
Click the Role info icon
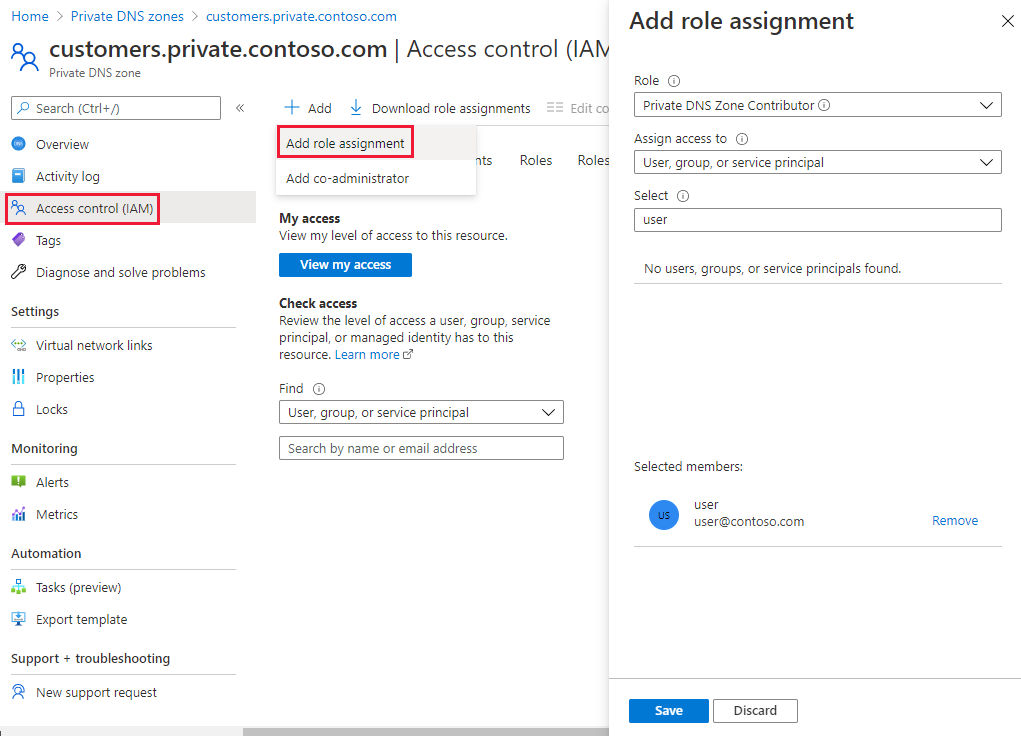point(674,81)
